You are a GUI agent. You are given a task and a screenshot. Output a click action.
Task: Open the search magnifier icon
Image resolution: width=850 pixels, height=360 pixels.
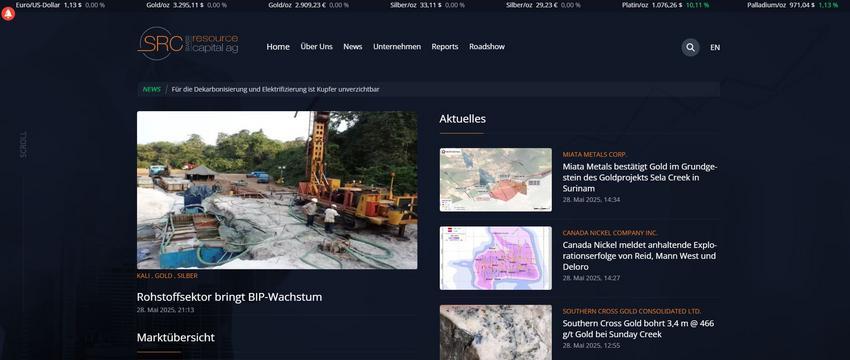[690, 47]
